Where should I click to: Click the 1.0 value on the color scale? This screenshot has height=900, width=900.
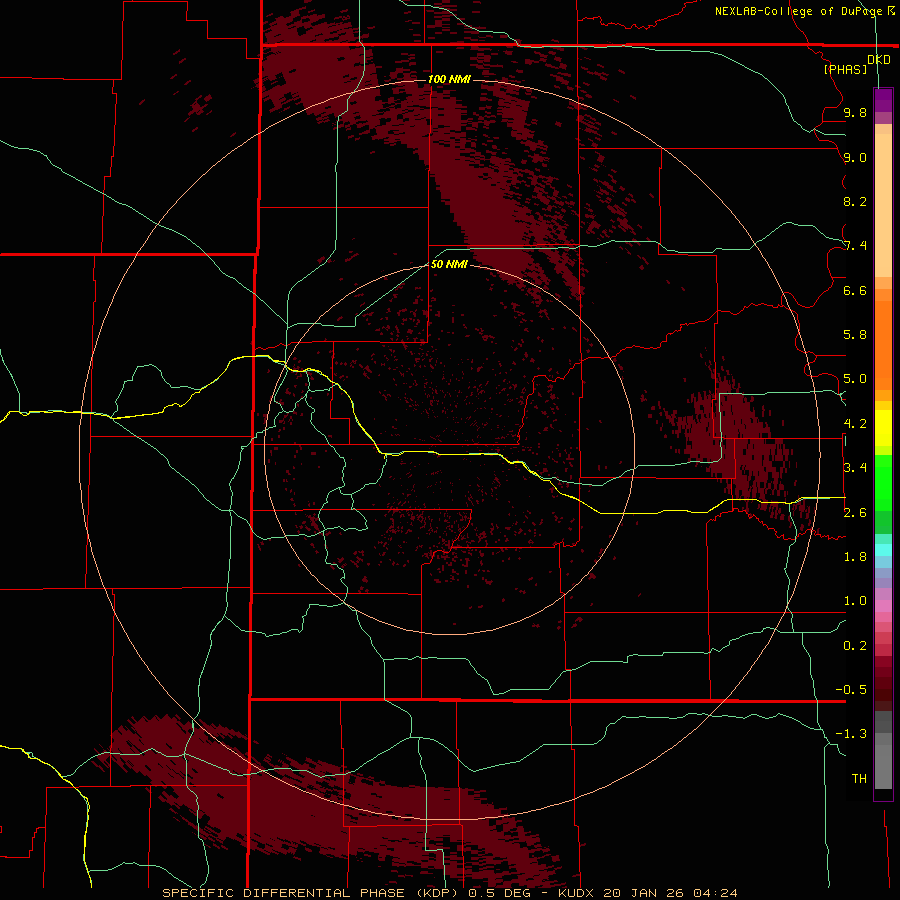coord(855,601)
